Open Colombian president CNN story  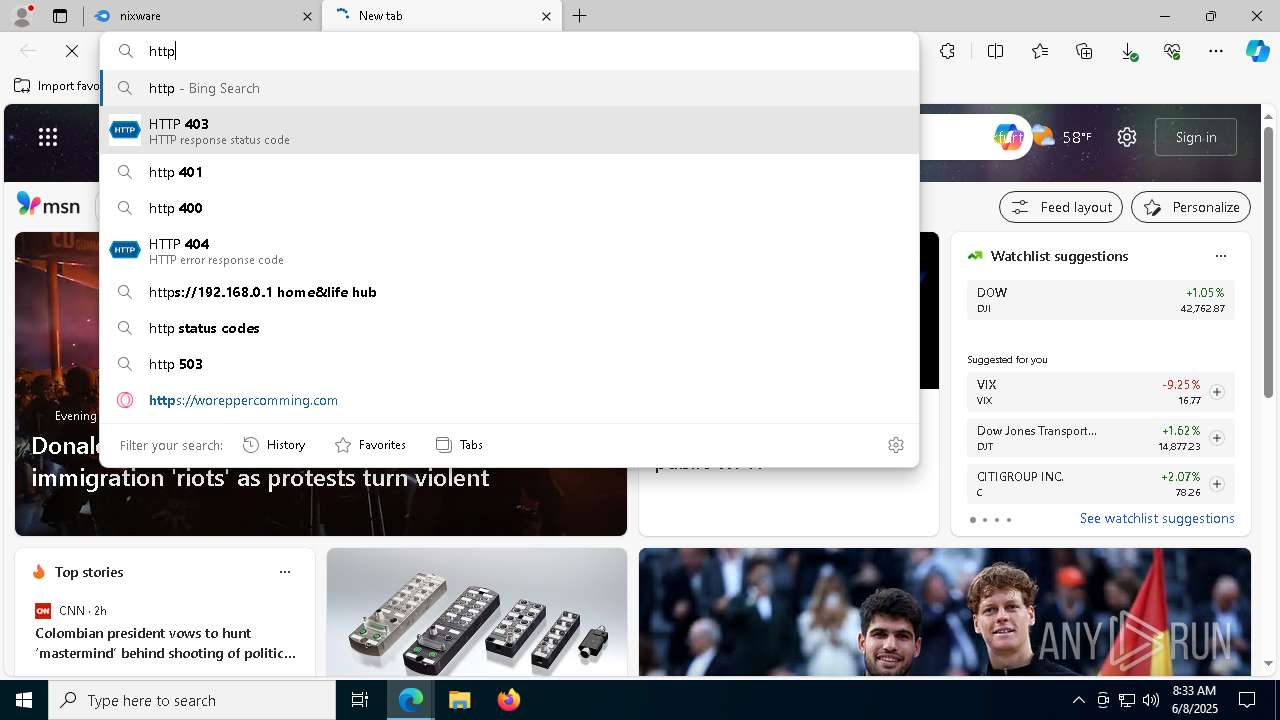coord(166,643)
